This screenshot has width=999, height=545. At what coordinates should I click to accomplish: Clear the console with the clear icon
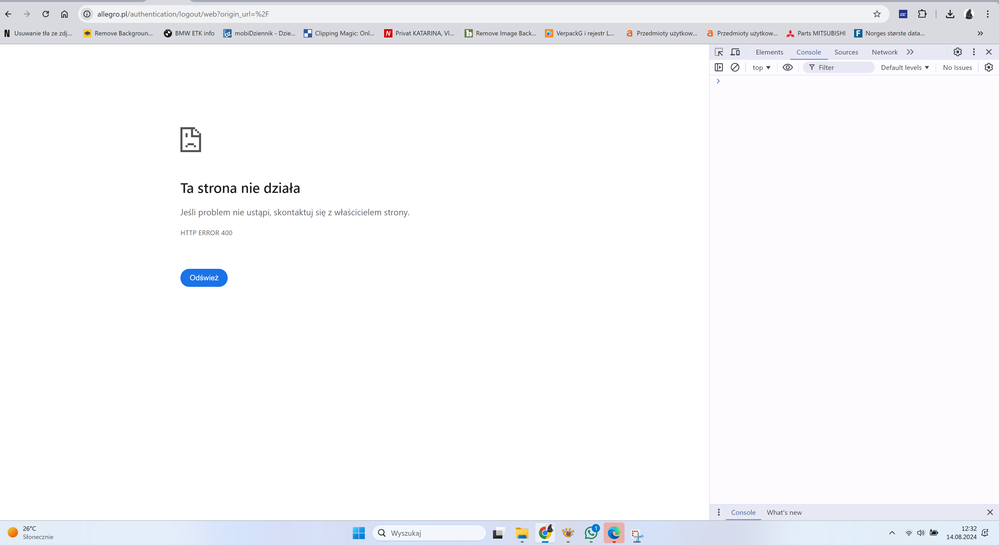735,68
